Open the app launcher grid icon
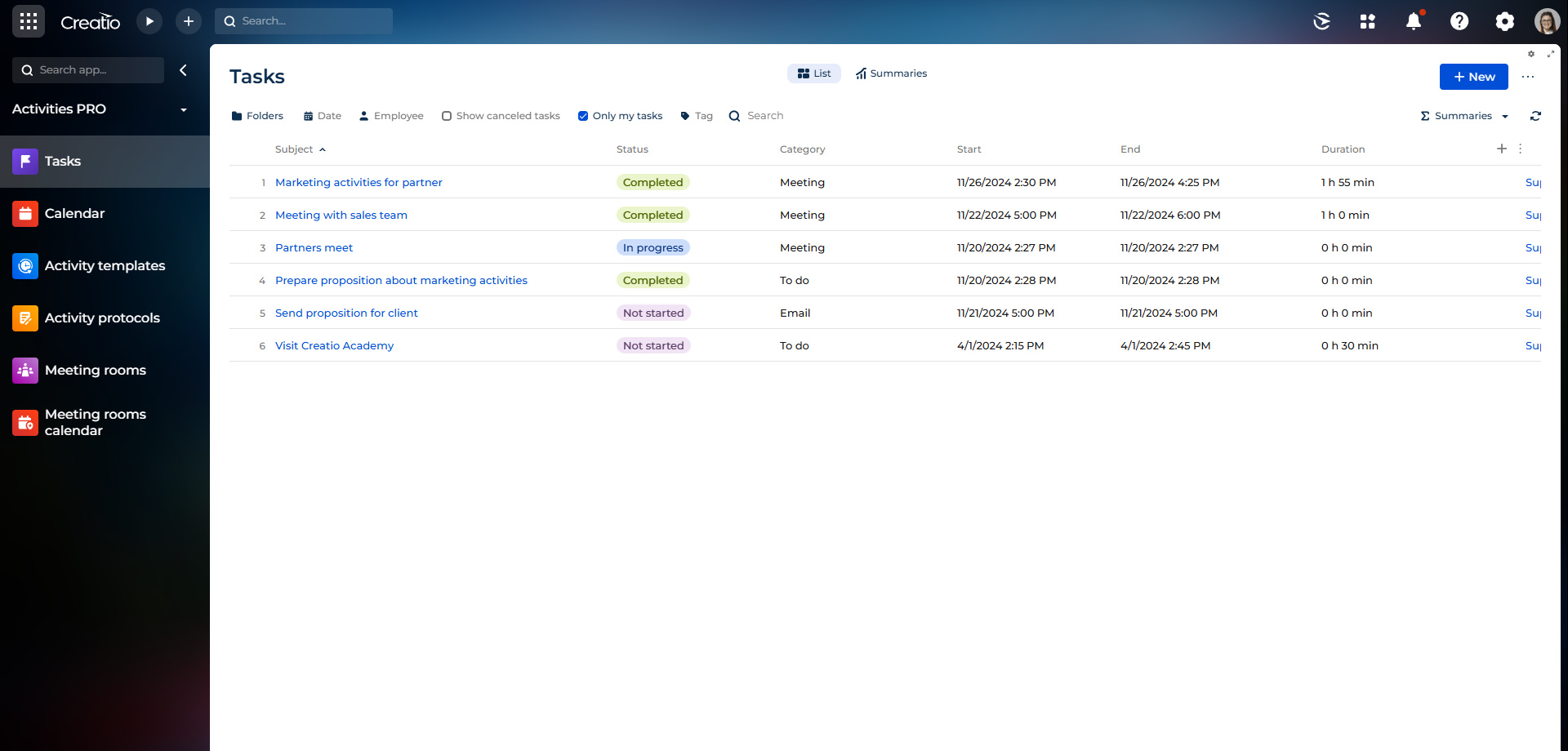This screenshot has width=1568, height=751. 29,21
